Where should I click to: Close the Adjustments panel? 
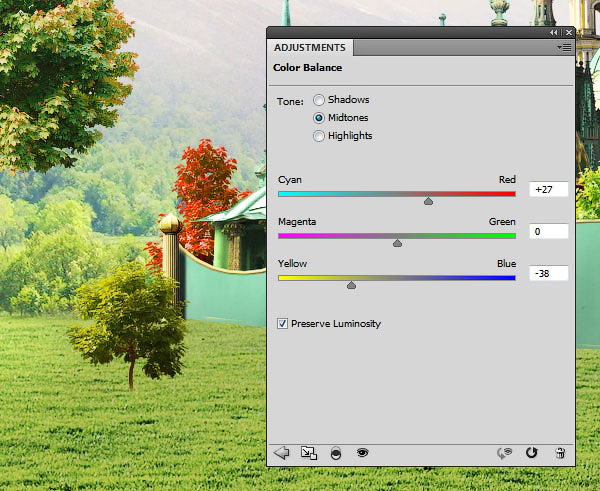pyautogui.click(x=569, y=33)
